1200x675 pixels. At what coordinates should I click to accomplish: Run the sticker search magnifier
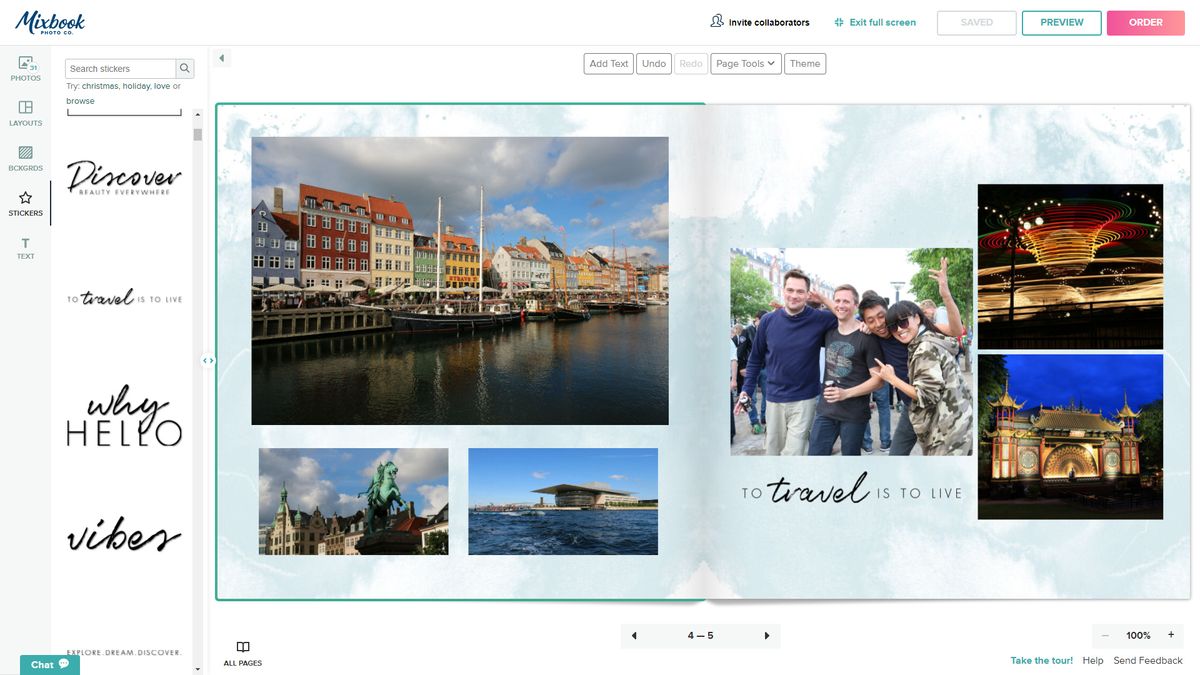[x=184, y=68]
